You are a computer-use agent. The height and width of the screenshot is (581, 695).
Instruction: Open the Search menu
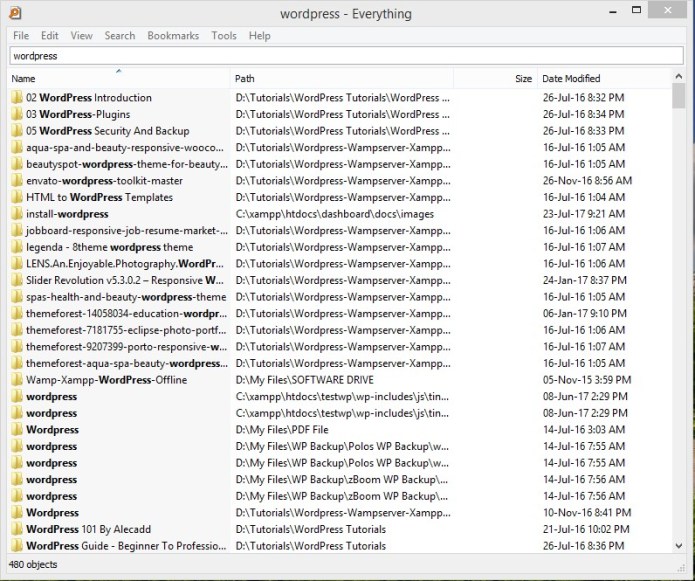[120, 35]
